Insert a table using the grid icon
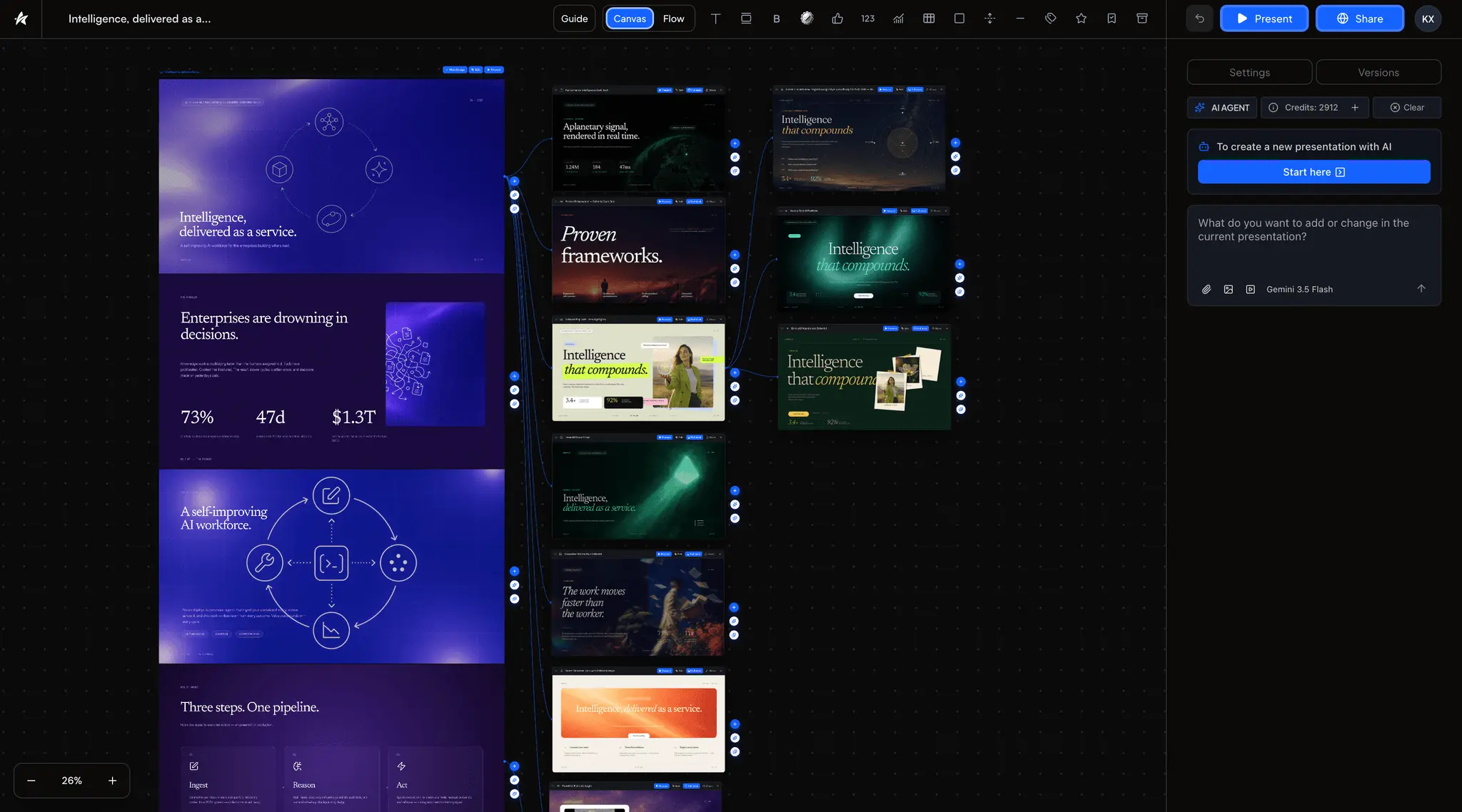Image resolution: width=1462 pixels, height=812 pixels. click(x=929, y=19)
